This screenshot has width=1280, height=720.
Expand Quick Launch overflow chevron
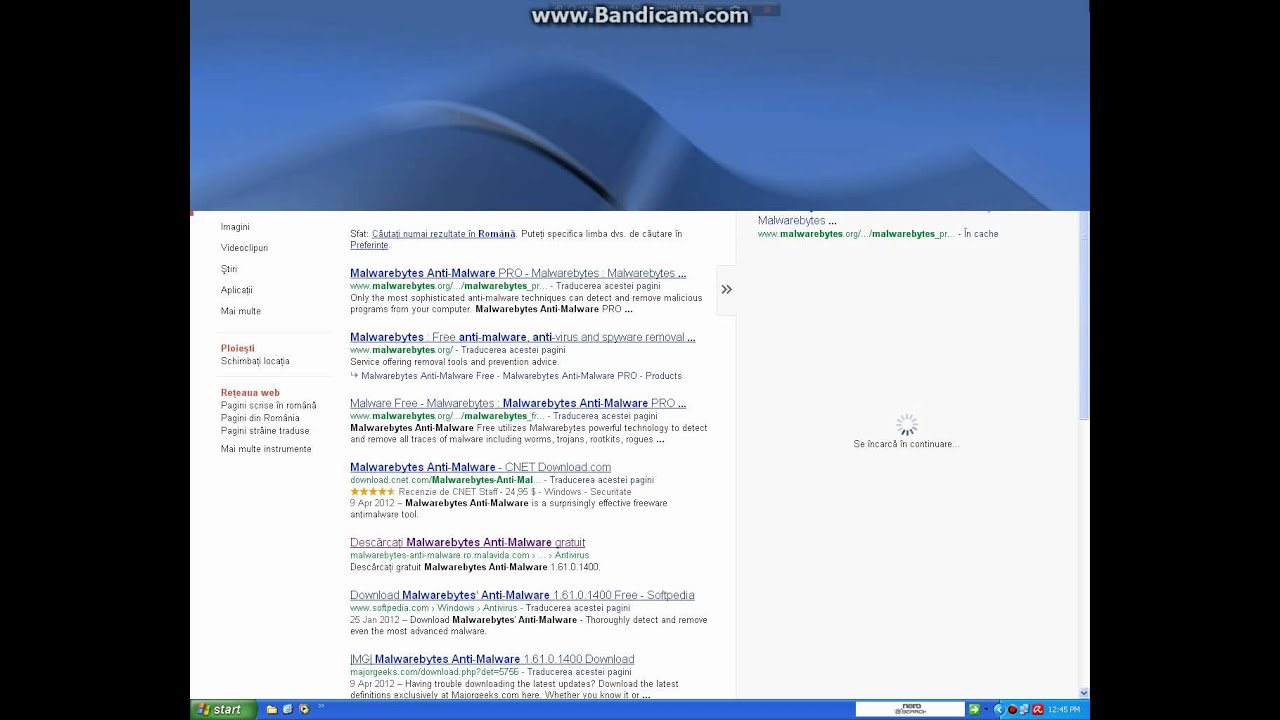(x=321, y=708)
